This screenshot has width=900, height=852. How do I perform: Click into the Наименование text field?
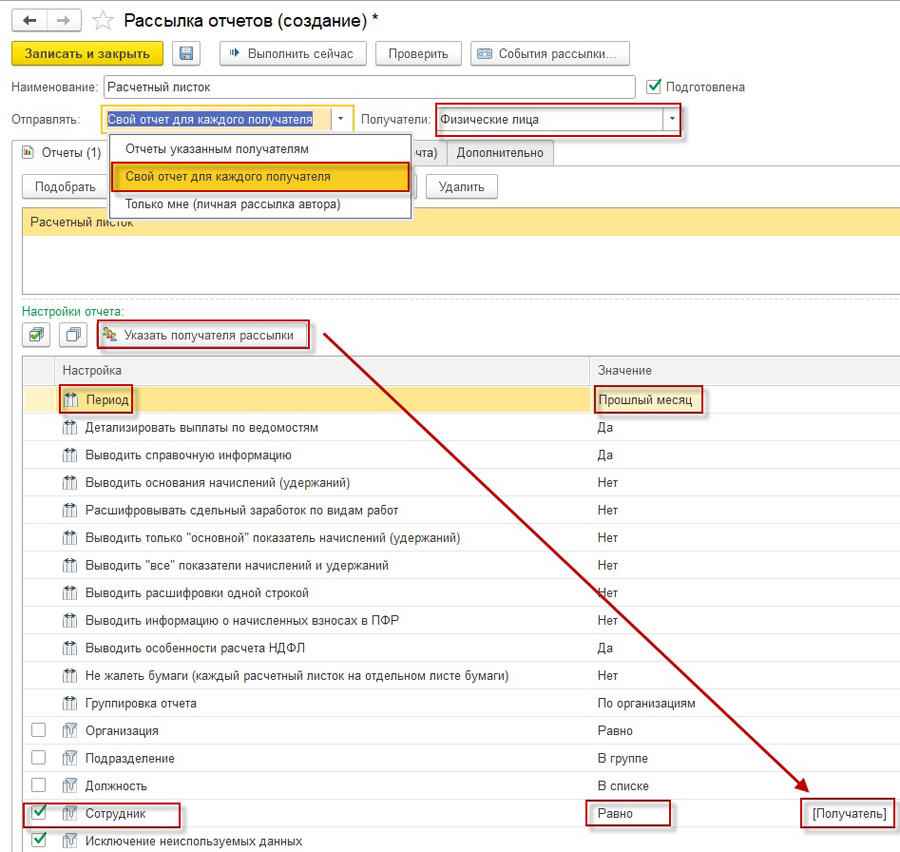click(368, 87)
